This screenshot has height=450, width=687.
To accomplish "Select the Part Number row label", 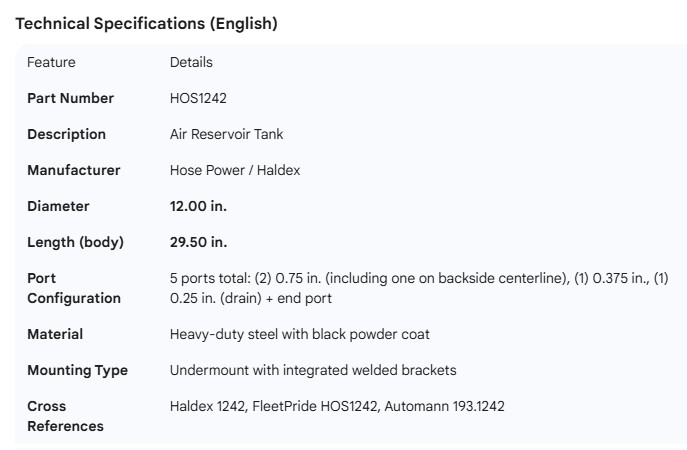I will 70,98.
